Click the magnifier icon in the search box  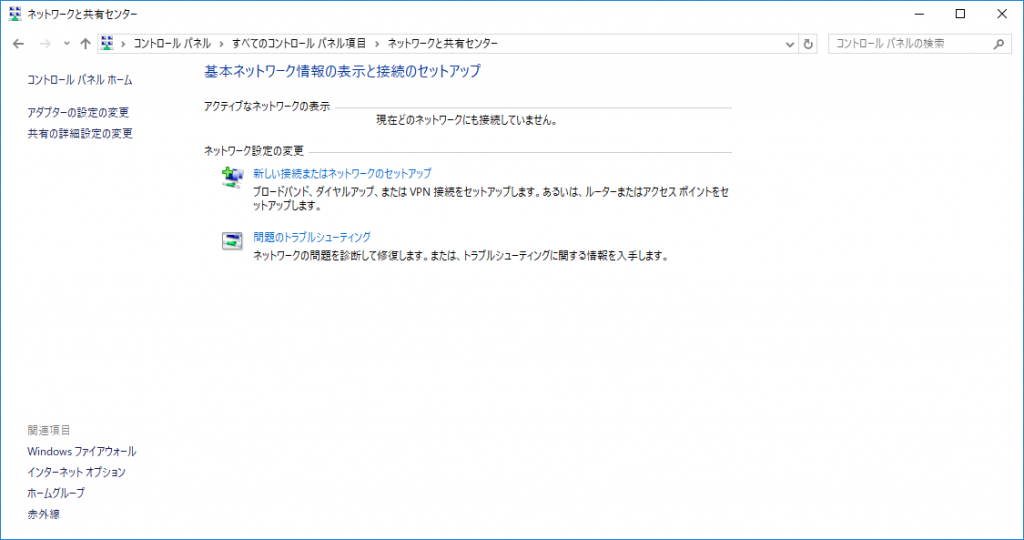(998, 44)
